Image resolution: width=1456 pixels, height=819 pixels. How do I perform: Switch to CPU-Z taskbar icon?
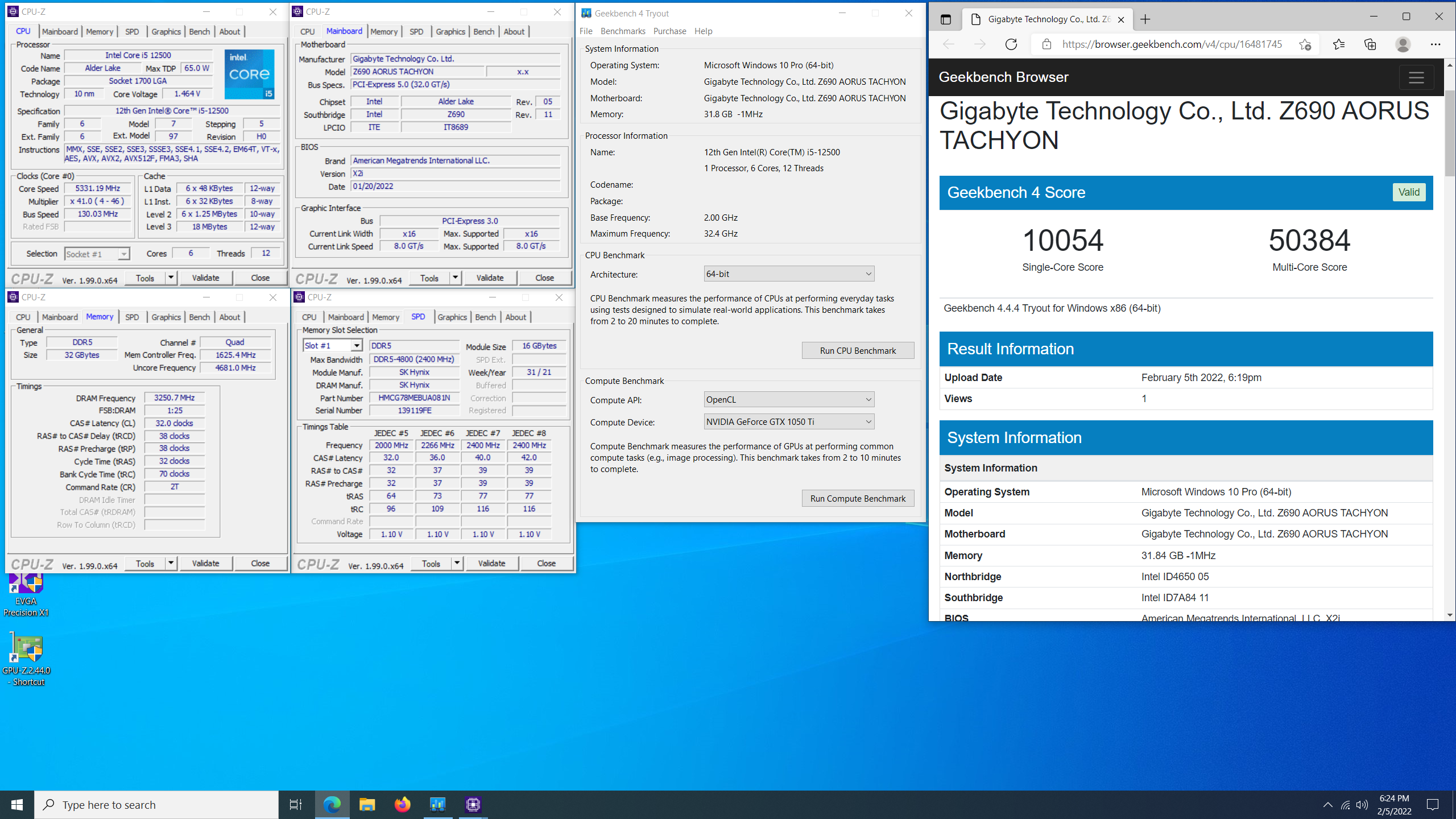point(473,804)
